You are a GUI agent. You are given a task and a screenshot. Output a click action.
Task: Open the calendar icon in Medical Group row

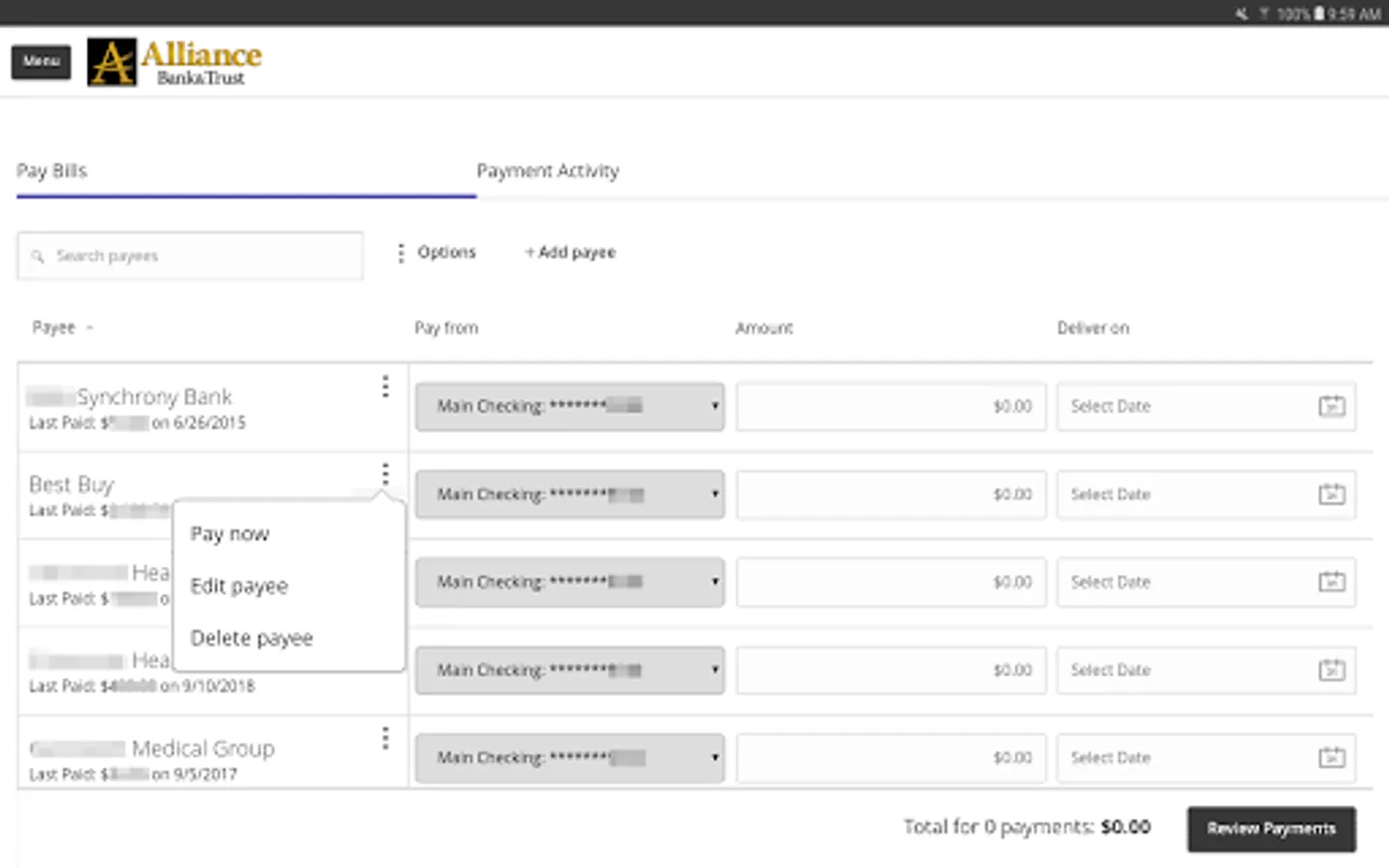pos(1331,757)
